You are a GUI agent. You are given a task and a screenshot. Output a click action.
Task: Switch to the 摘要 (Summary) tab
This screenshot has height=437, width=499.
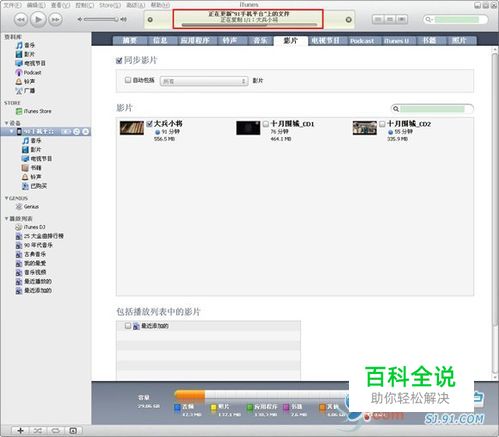[x=130, y=41]
